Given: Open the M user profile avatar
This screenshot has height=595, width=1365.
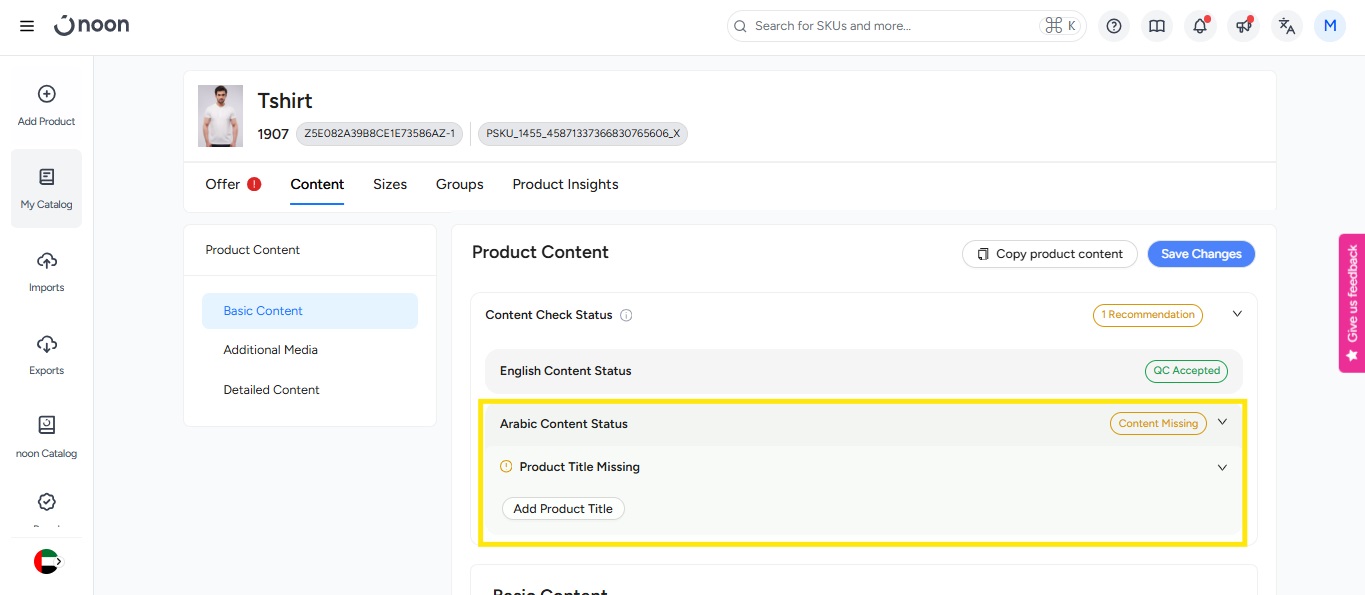Looking at the screenshot, I should [1329, 26].
